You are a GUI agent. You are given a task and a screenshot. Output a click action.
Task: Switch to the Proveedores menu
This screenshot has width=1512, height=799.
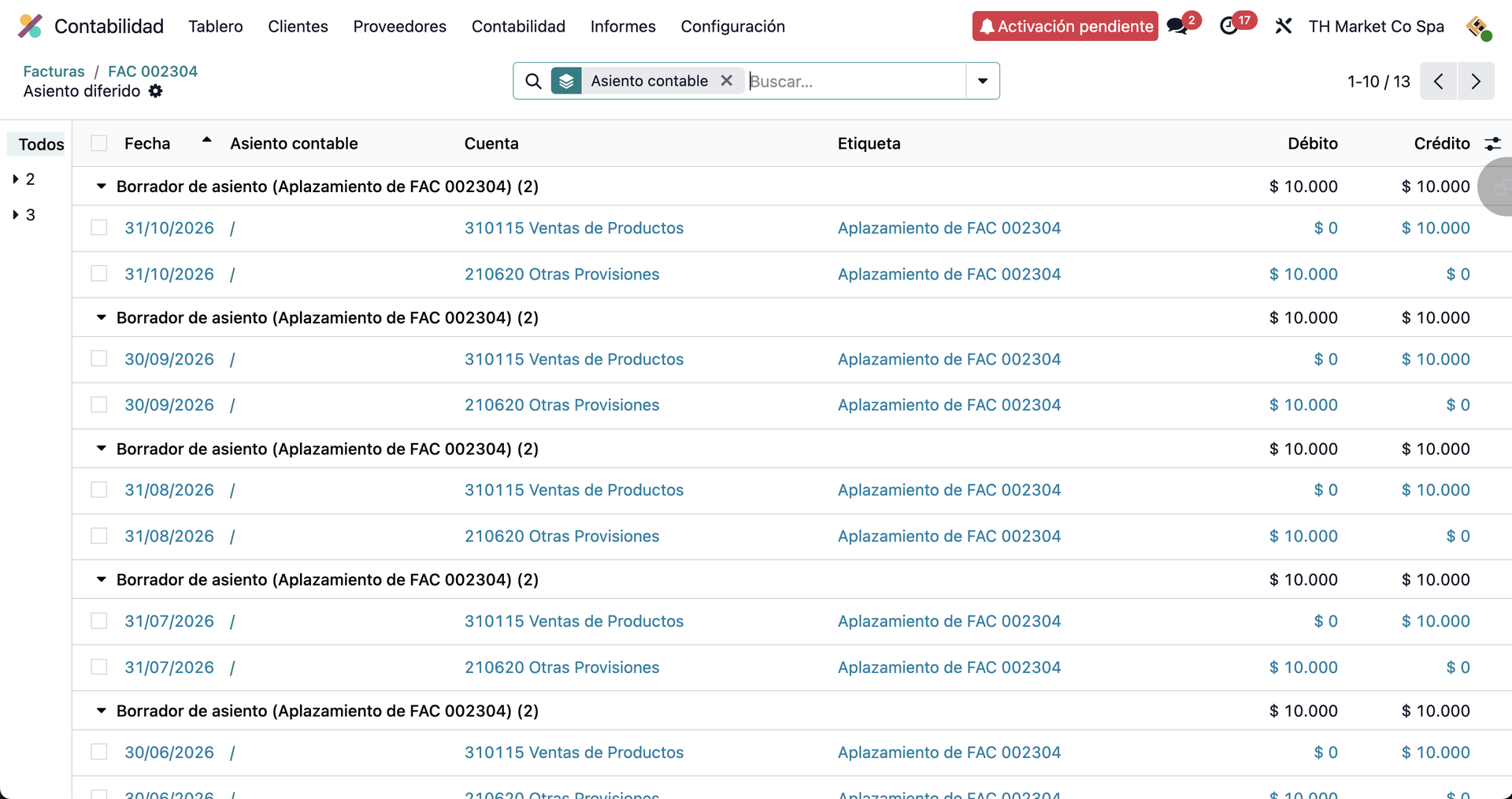[399, 26]
